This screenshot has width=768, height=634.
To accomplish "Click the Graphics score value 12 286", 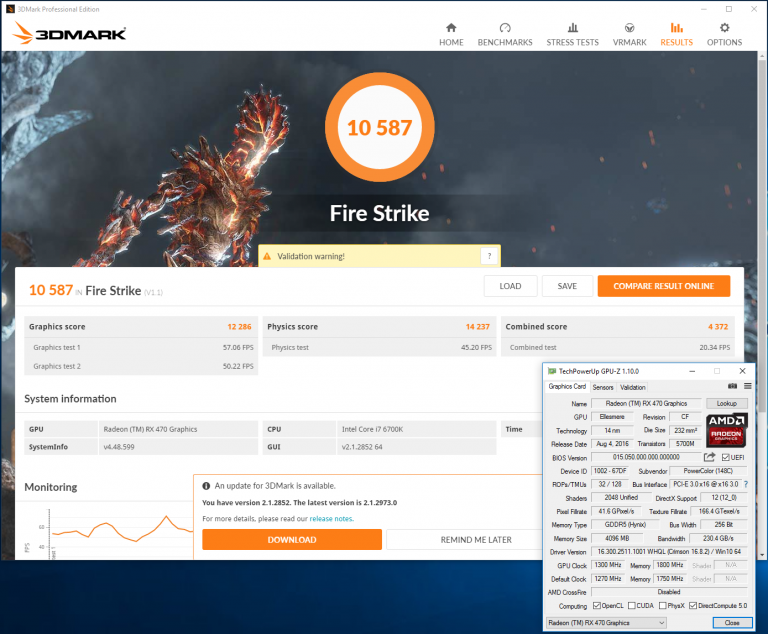I will pyautogui.click(x=239, y=327).
